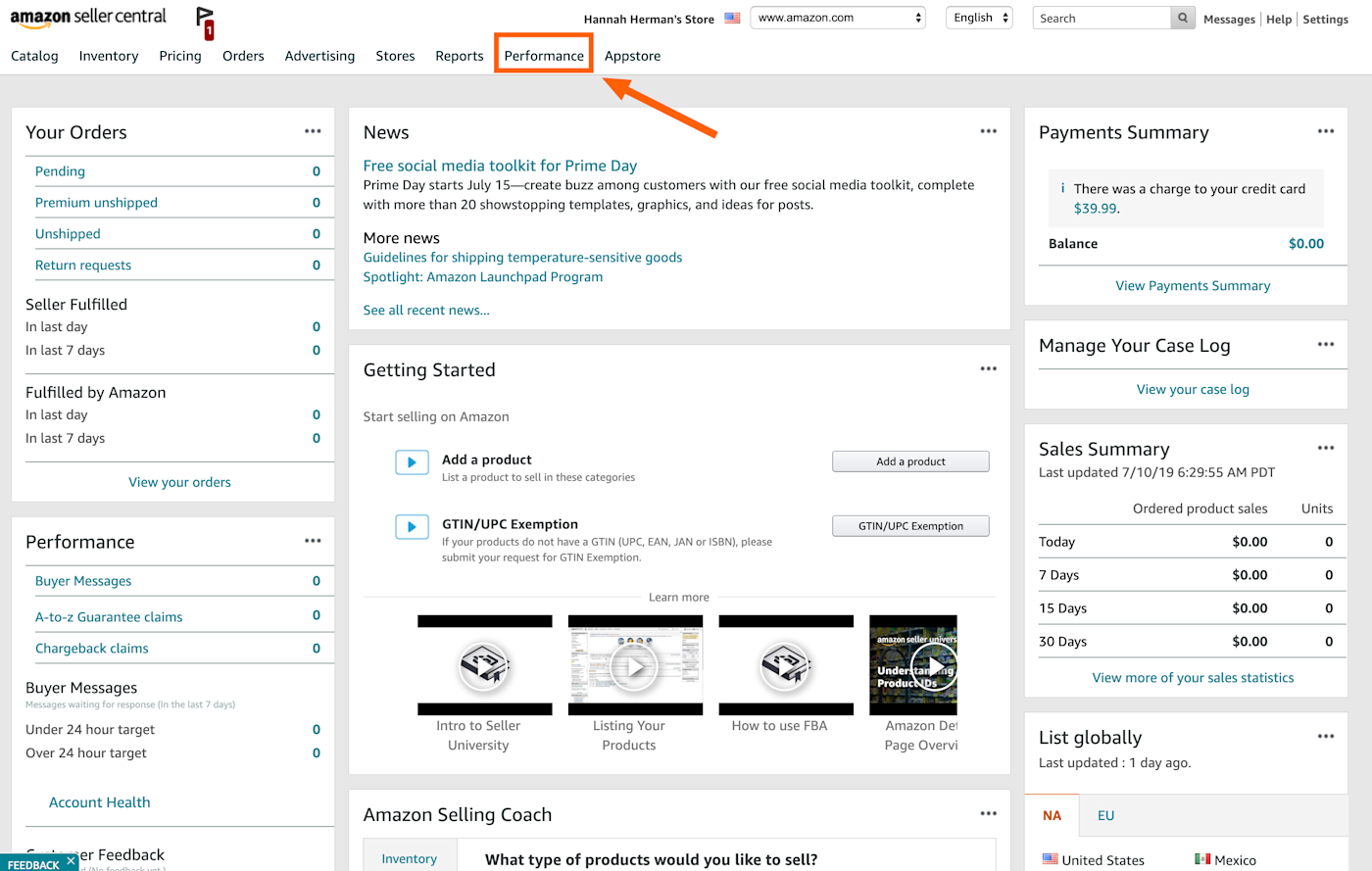1372x871 pixels.
Task: Open the Appstore menu
Action: click(x=632, y=56)
